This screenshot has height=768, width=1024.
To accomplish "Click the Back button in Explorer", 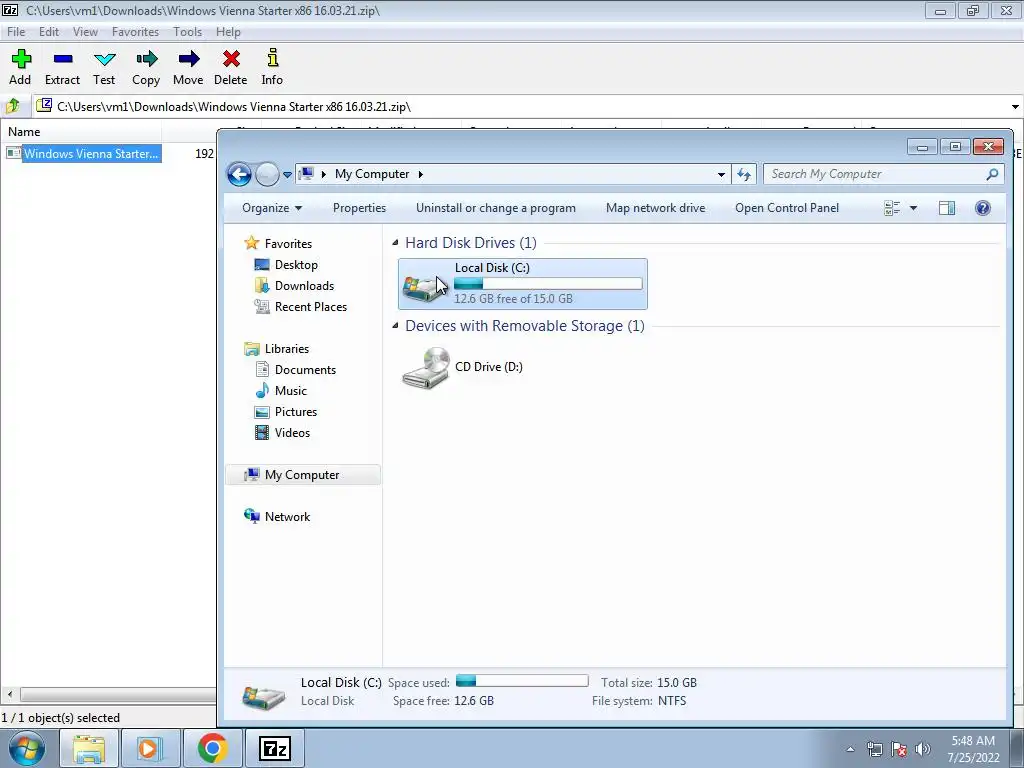I will [239, 174].
